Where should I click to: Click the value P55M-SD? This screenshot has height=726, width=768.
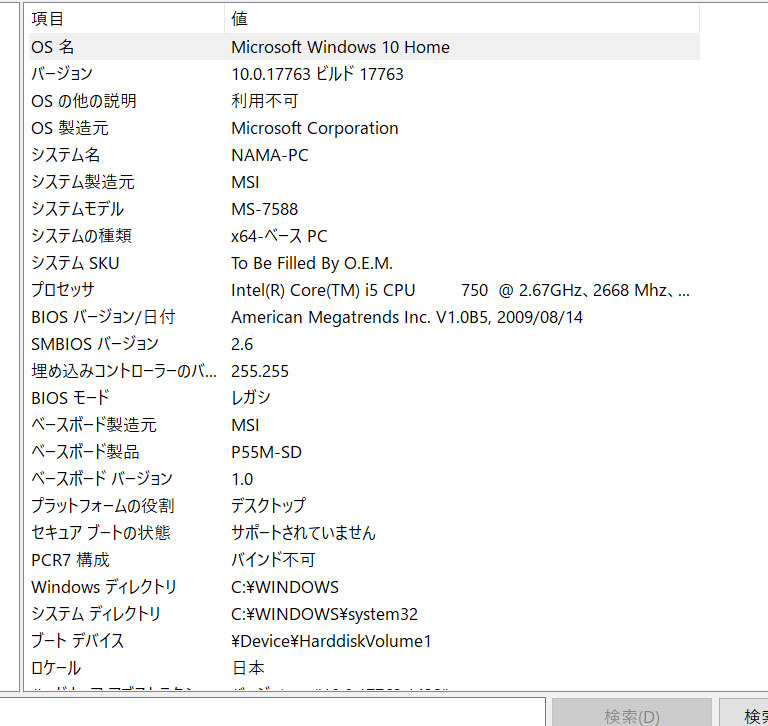click(x=266, y=452)
